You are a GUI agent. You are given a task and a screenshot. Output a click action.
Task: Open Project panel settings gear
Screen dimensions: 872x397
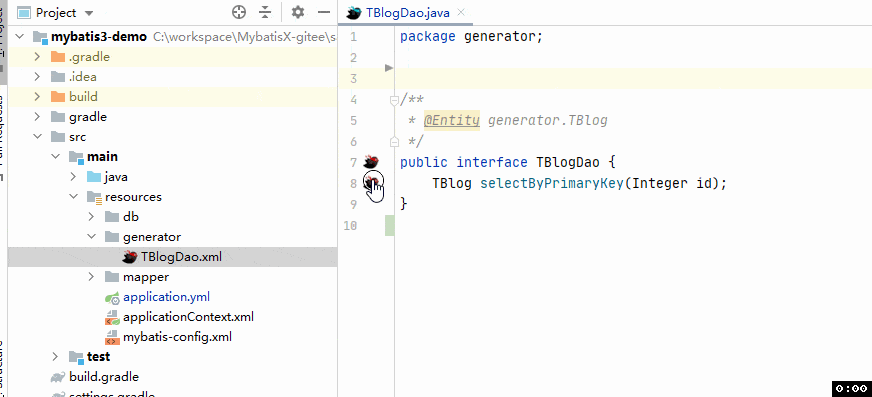[298, 12]
